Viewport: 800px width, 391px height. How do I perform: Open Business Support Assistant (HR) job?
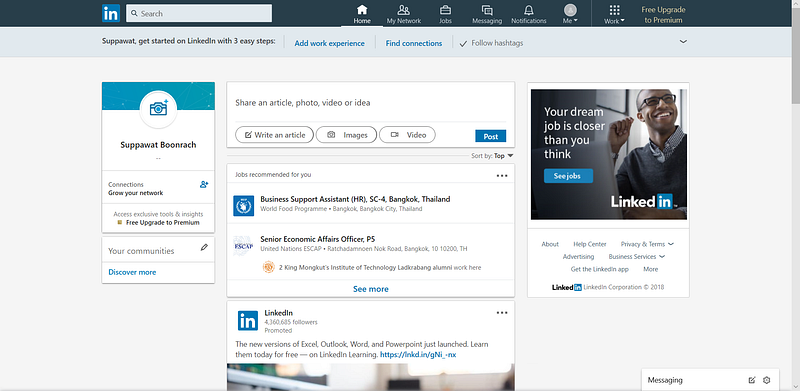(x=355, y=199)
